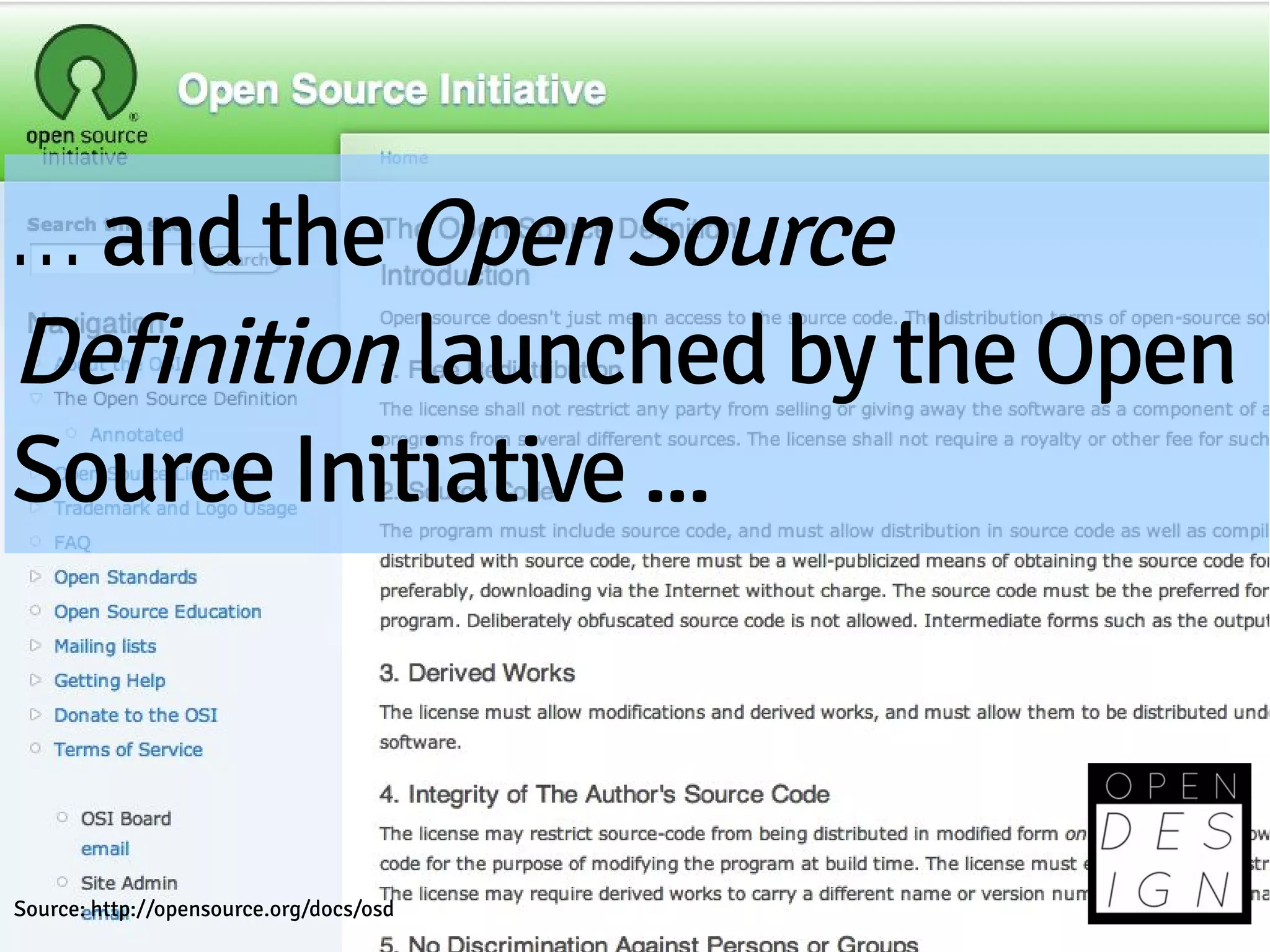
Task: Open Trademark and Logo Usage link
Action: (x=175, y=508)
